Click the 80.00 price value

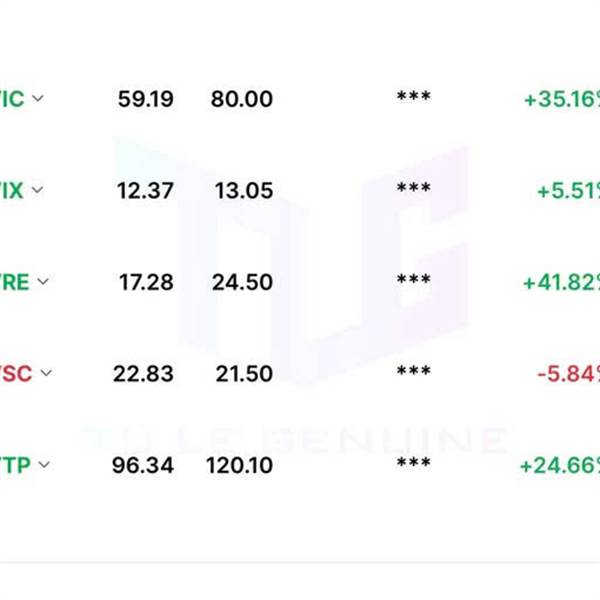(x=241, y=99)
